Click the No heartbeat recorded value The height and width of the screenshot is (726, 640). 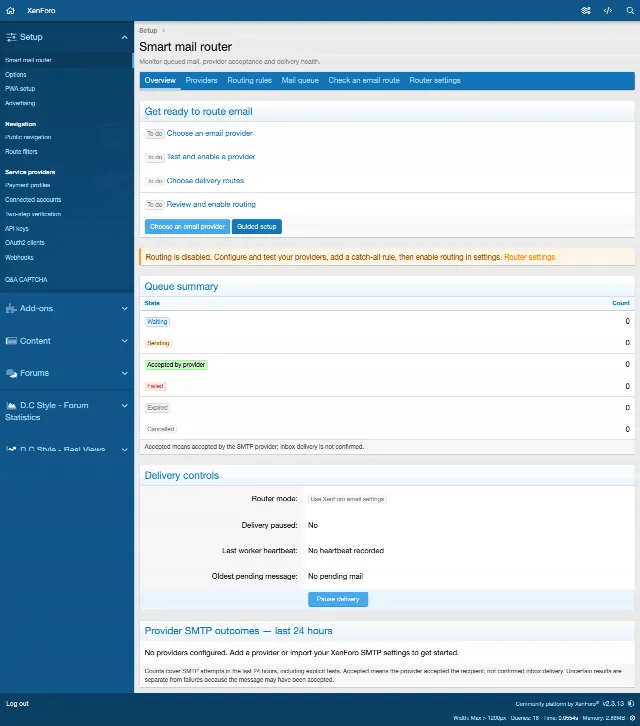tap(346, 551)
